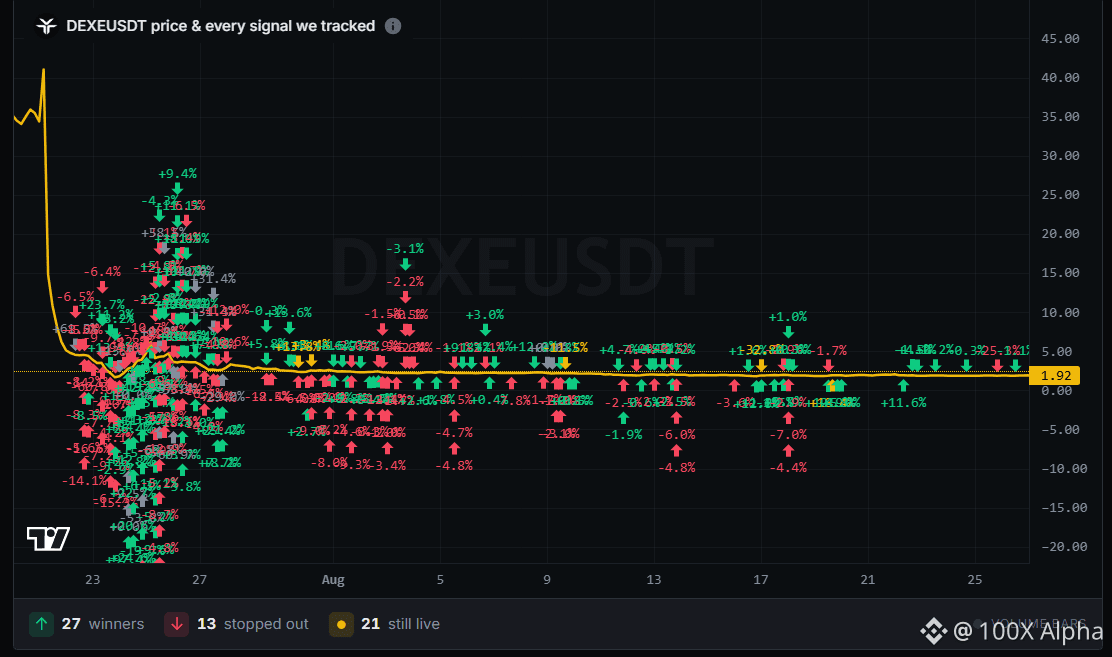
Task: Click green down arrow under +1.0% label
Action: [x=788, y=331]
